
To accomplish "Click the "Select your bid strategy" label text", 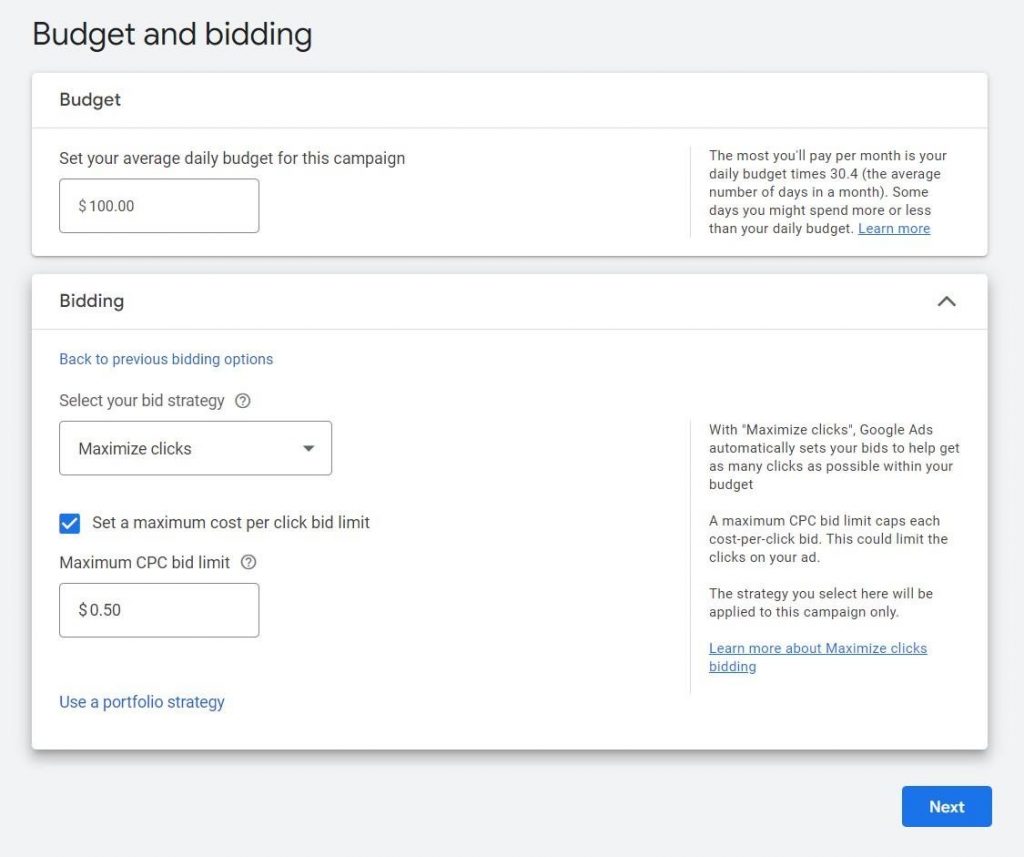I will (142, 401).
